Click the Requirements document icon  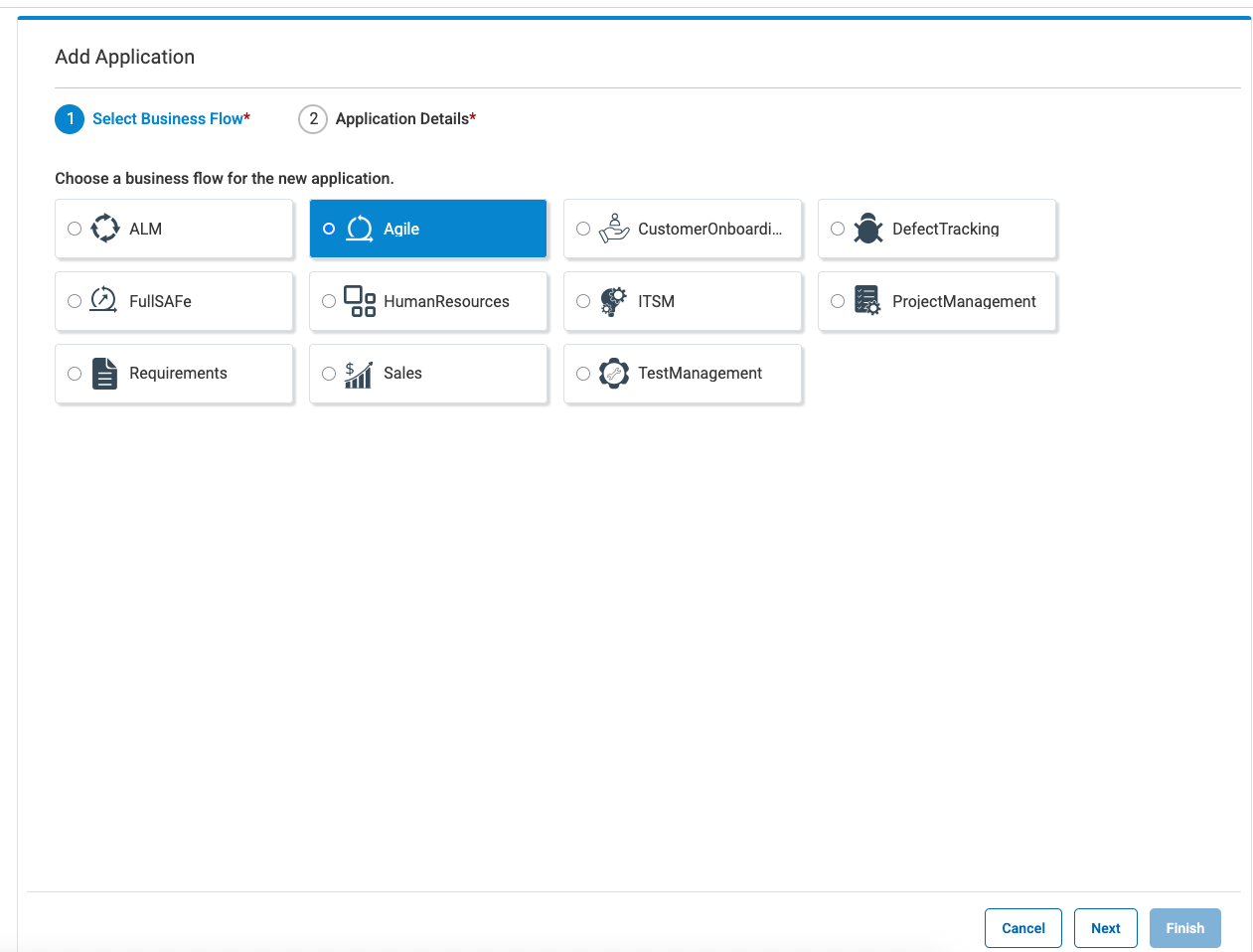tap(105, 374)
